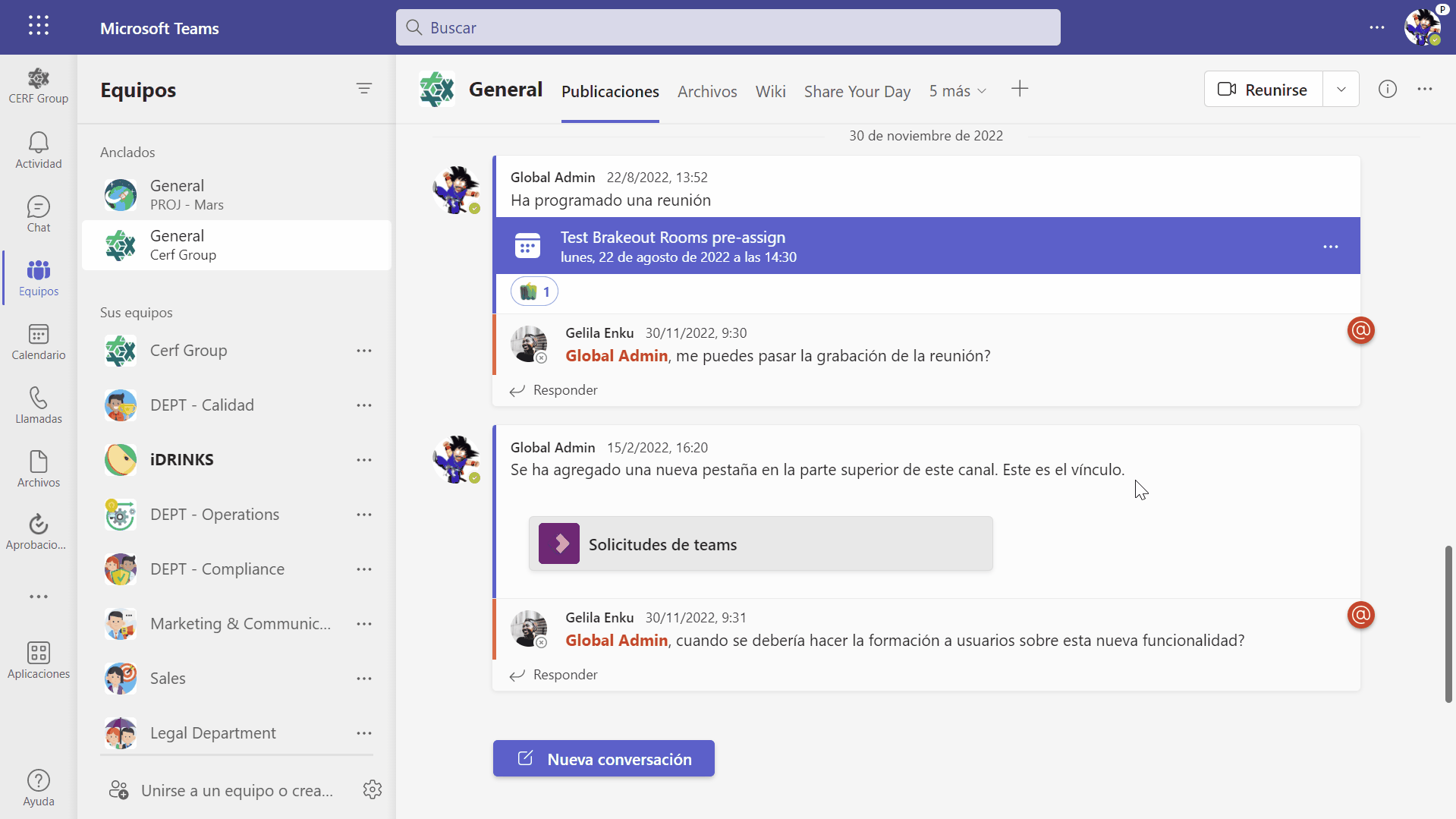The image size is (1456, 819).
Task: Click Responder under the 9:31 message
Action: point(554,675)
